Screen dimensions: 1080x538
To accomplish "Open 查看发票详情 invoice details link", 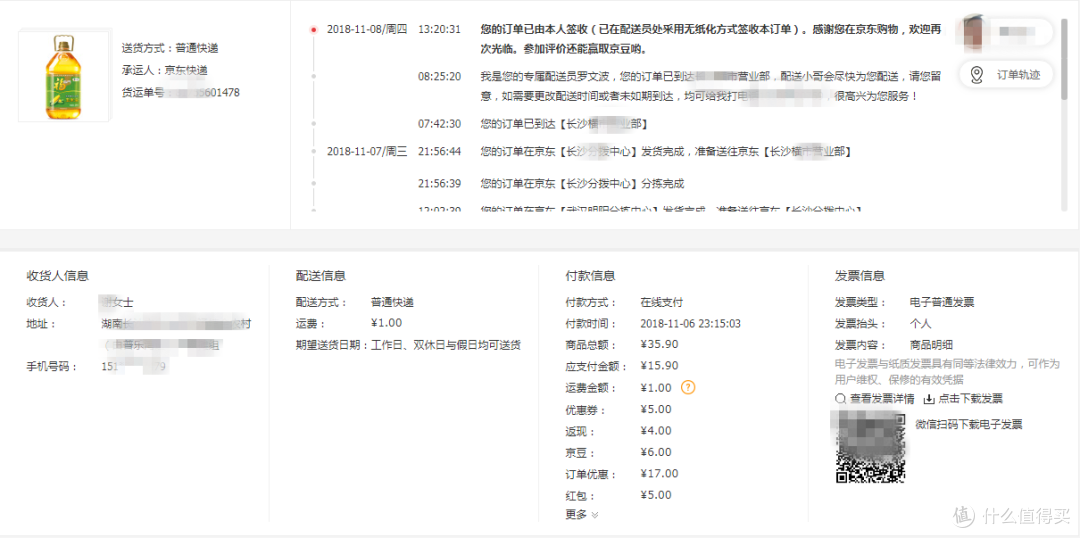I will 882,398.
